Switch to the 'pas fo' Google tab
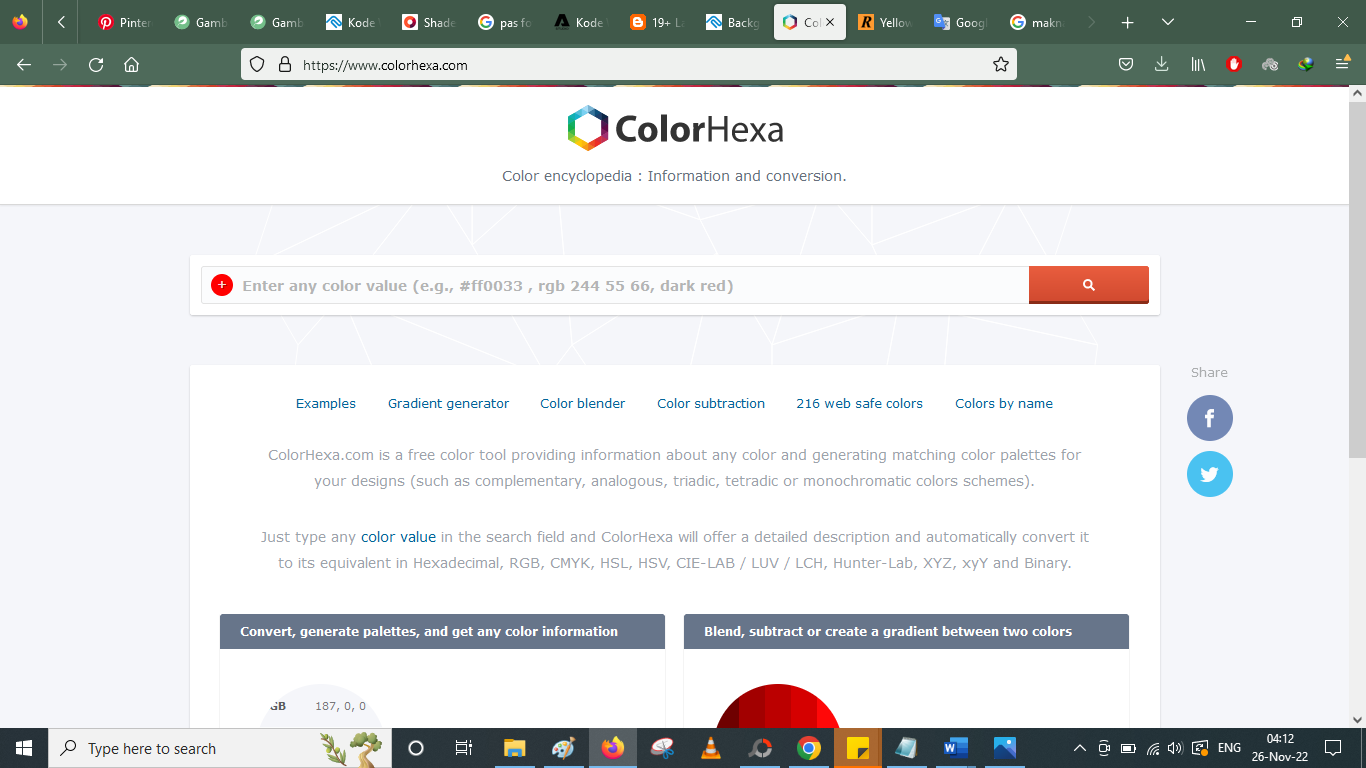 [x=506, y=22]
